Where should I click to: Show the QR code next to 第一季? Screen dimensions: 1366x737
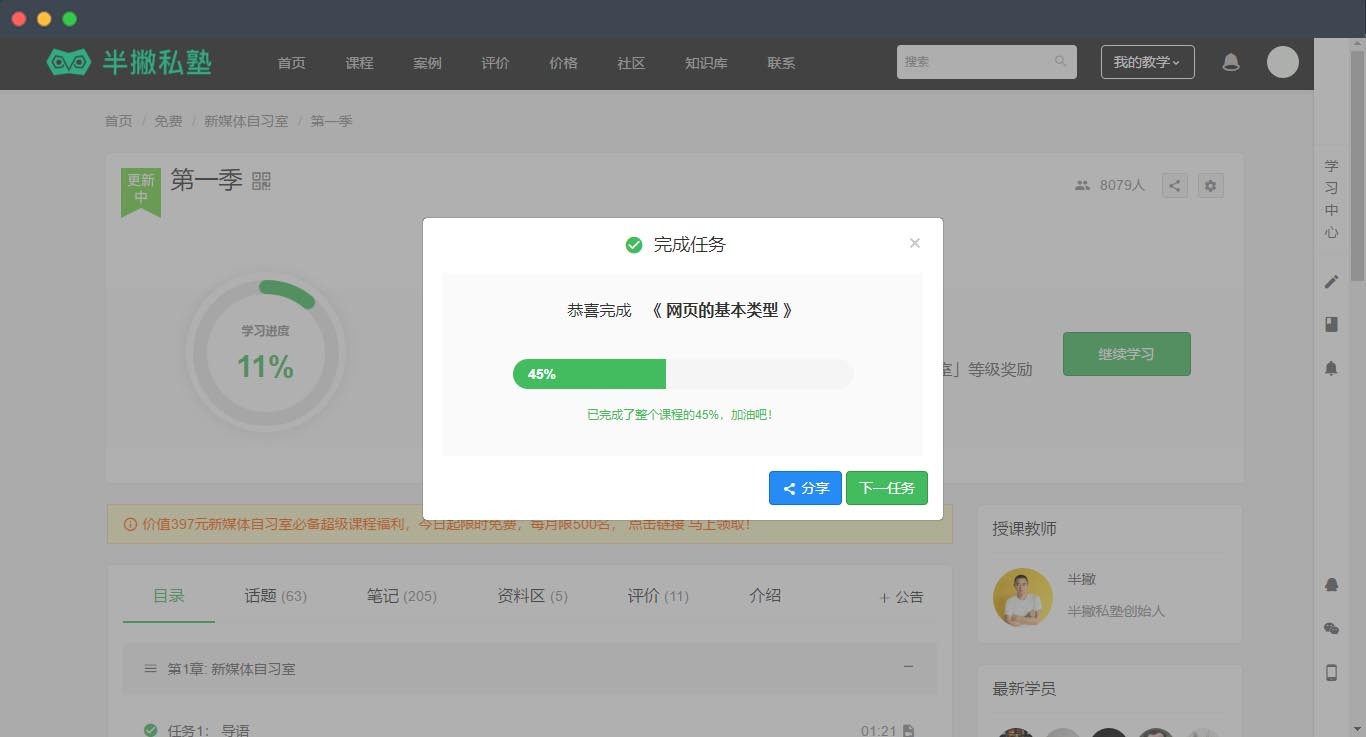click(x=261, y=181)
